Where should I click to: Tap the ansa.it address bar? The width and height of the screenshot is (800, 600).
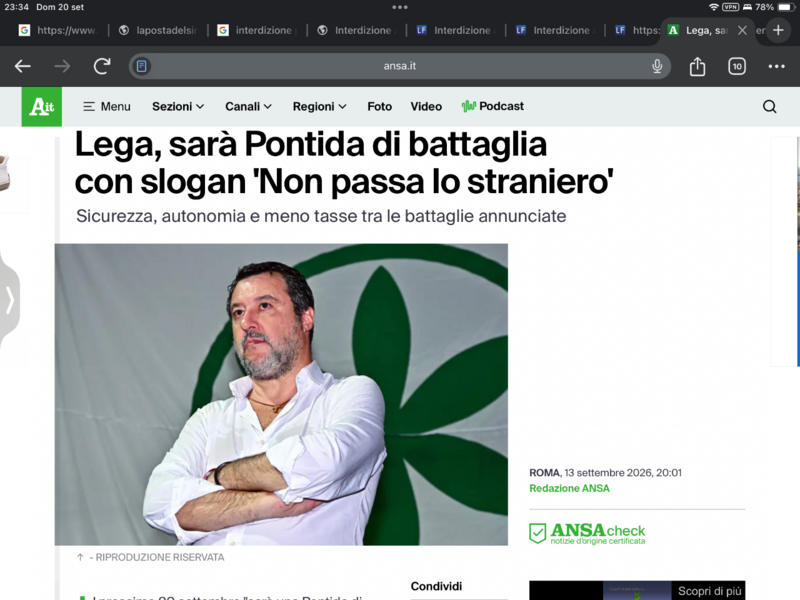click(x=399, y=66)
